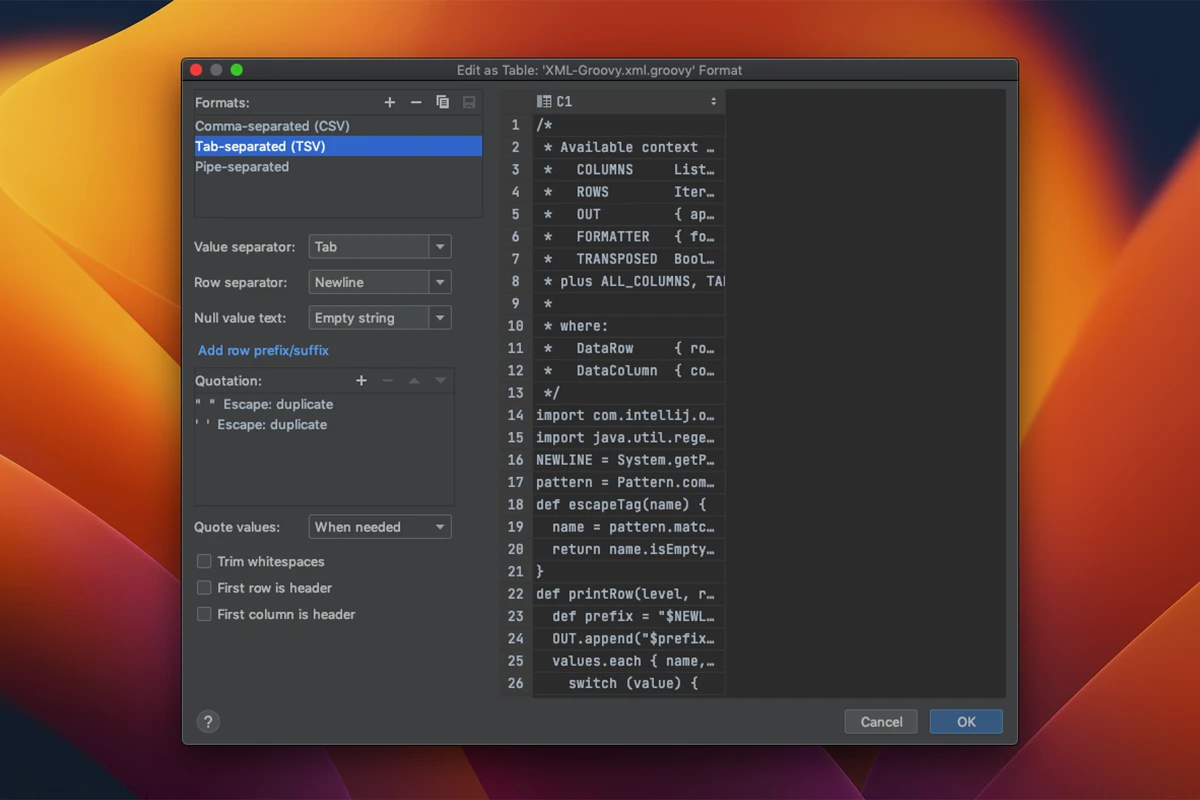Click the add format plus icon

pos(390,102)
